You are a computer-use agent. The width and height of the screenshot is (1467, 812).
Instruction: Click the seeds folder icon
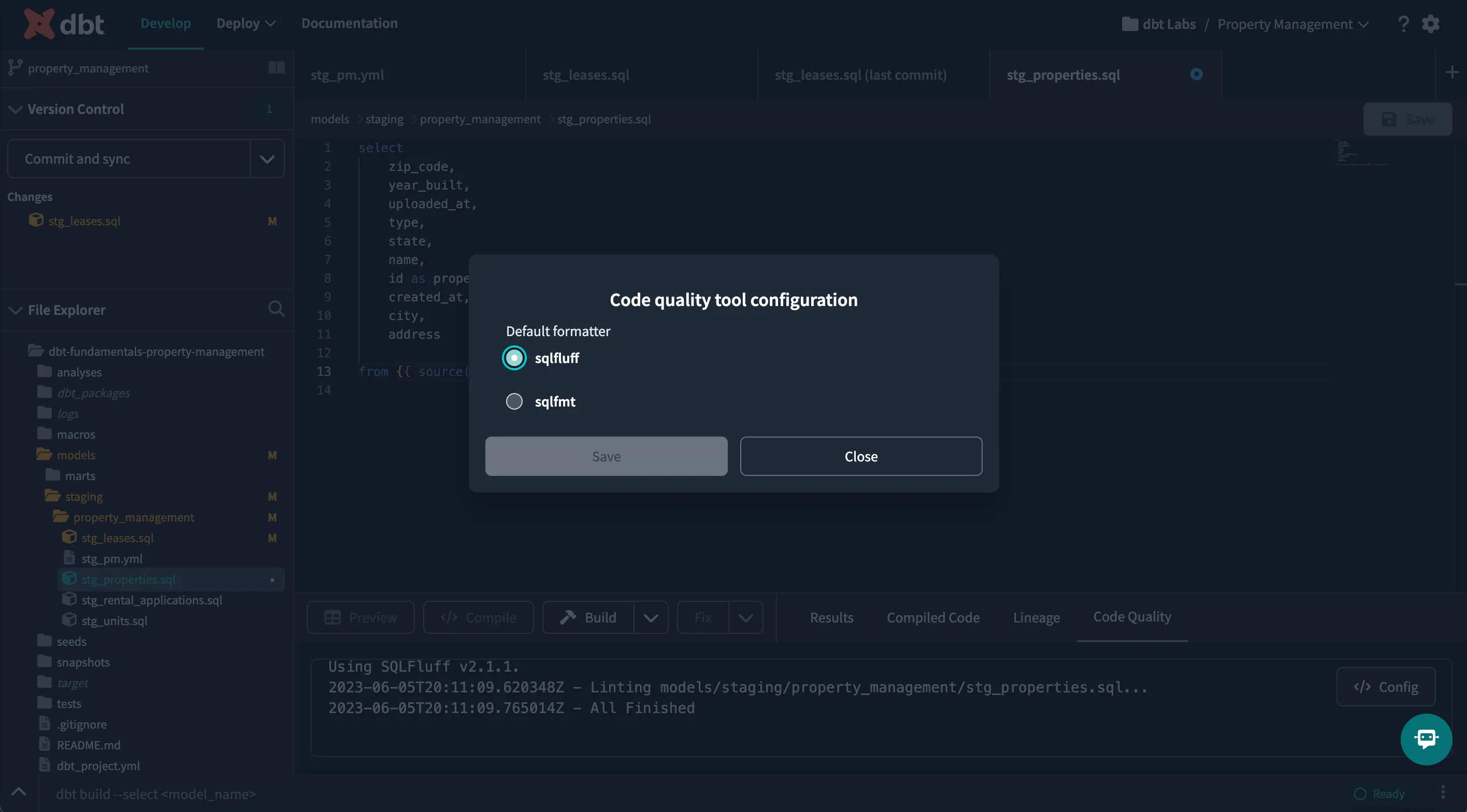[45, 641]
